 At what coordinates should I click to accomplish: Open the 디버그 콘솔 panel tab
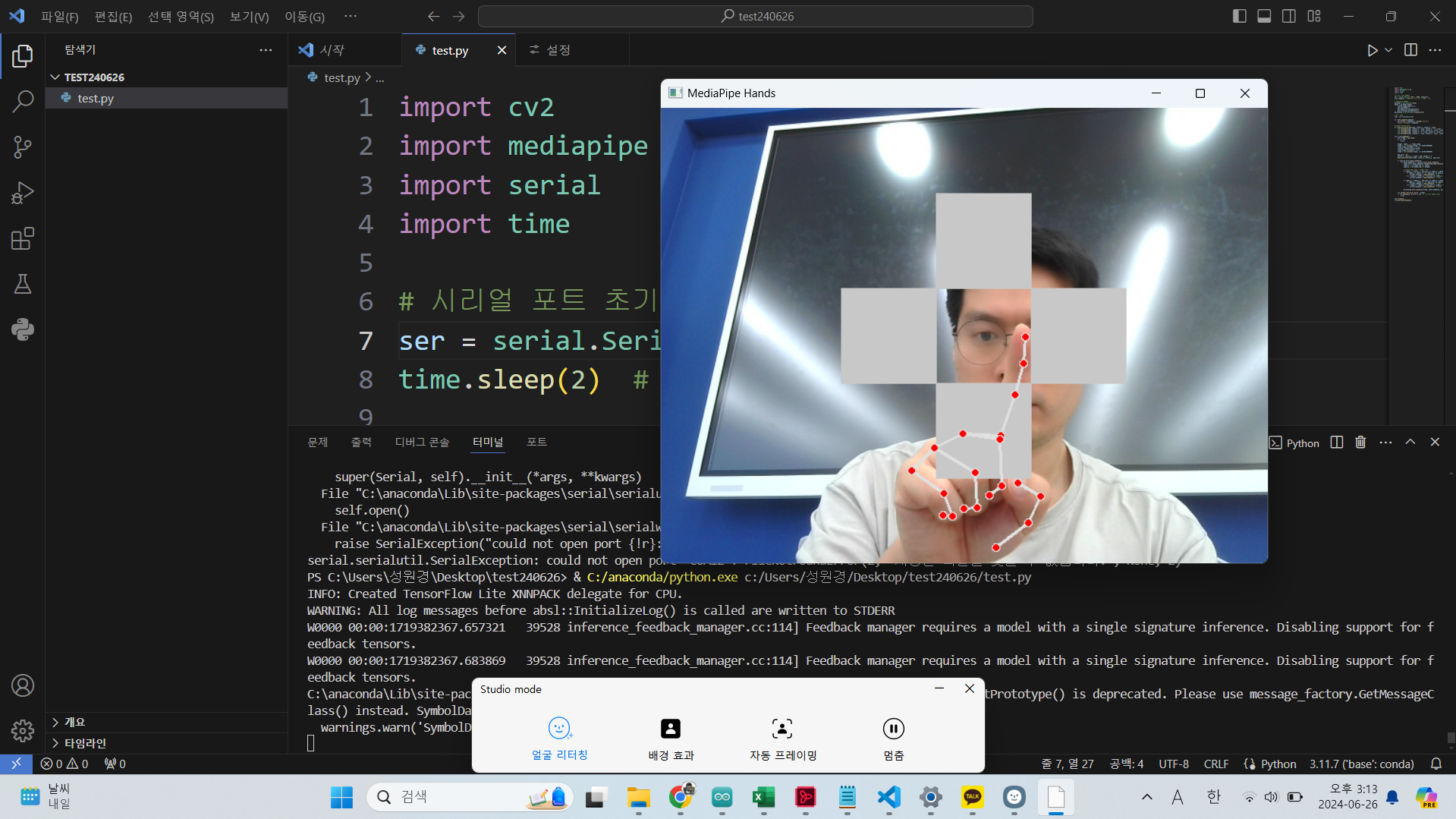(x=422, y=443)
